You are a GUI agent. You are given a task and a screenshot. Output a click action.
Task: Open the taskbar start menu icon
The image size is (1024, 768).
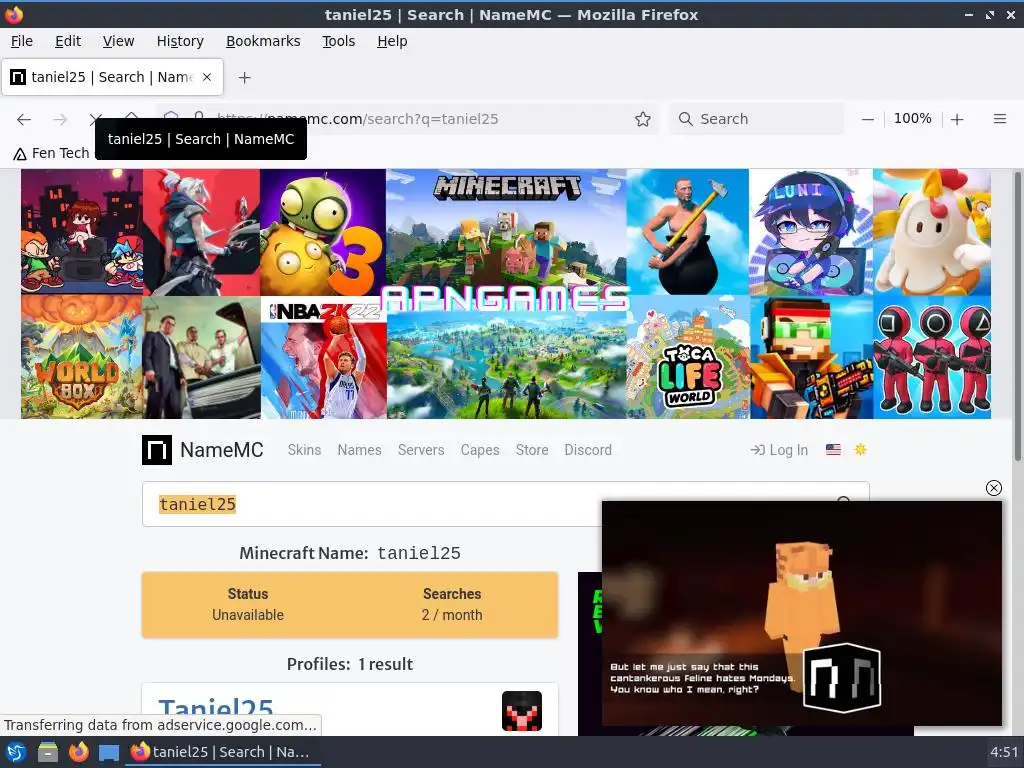coord(16,752)
